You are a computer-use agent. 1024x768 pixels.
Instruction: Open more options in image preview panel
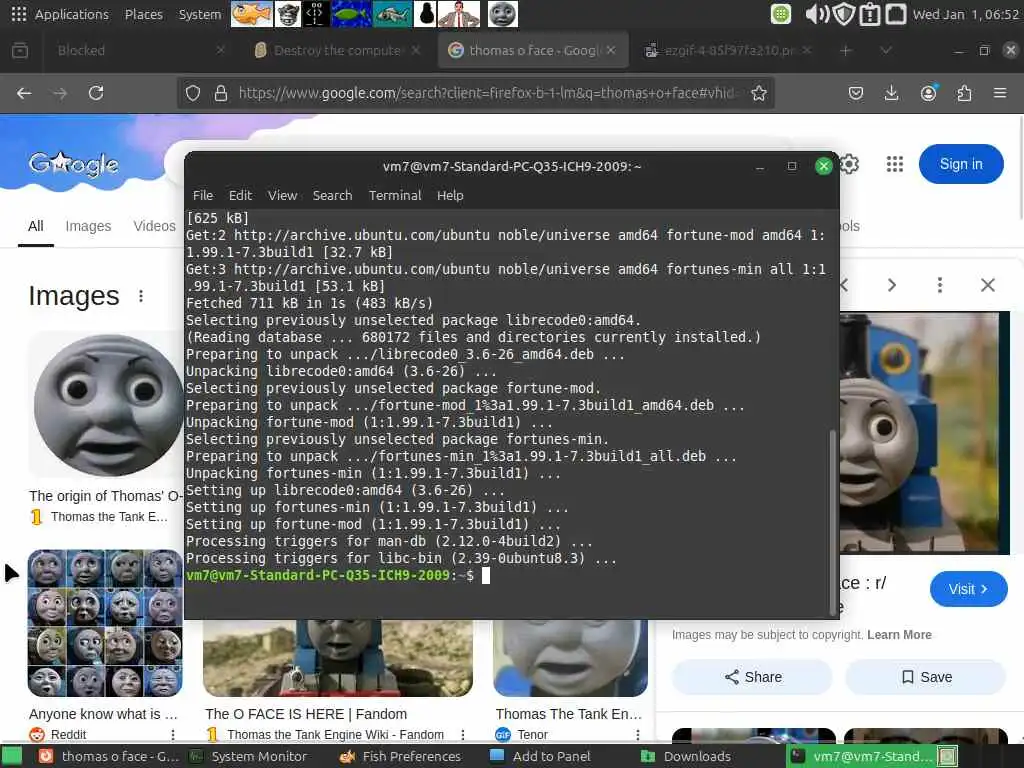(940, 285)
